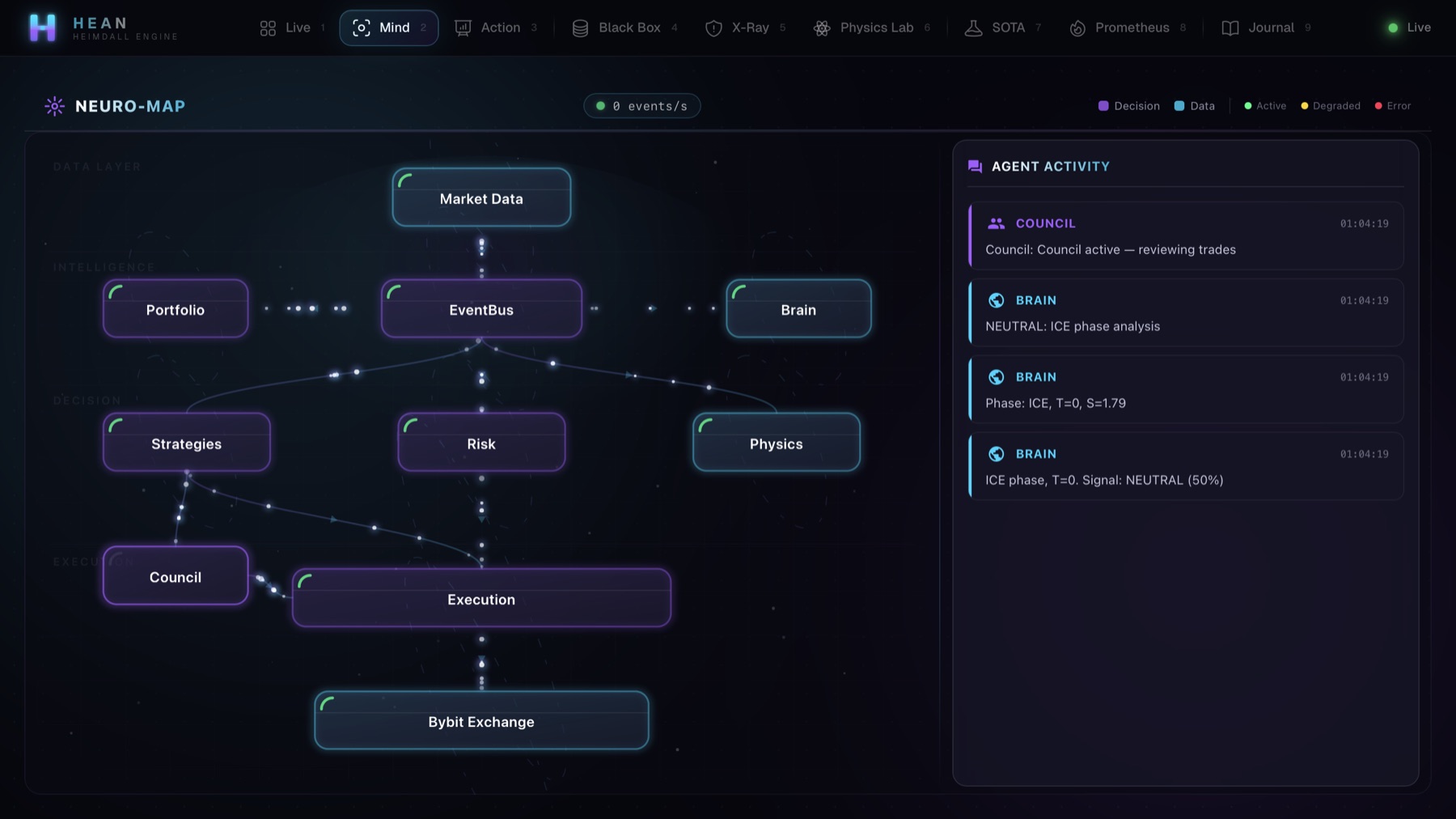1456x819 pixels.
Task: Click the SOTA flask icon
Action: point(974,28)
